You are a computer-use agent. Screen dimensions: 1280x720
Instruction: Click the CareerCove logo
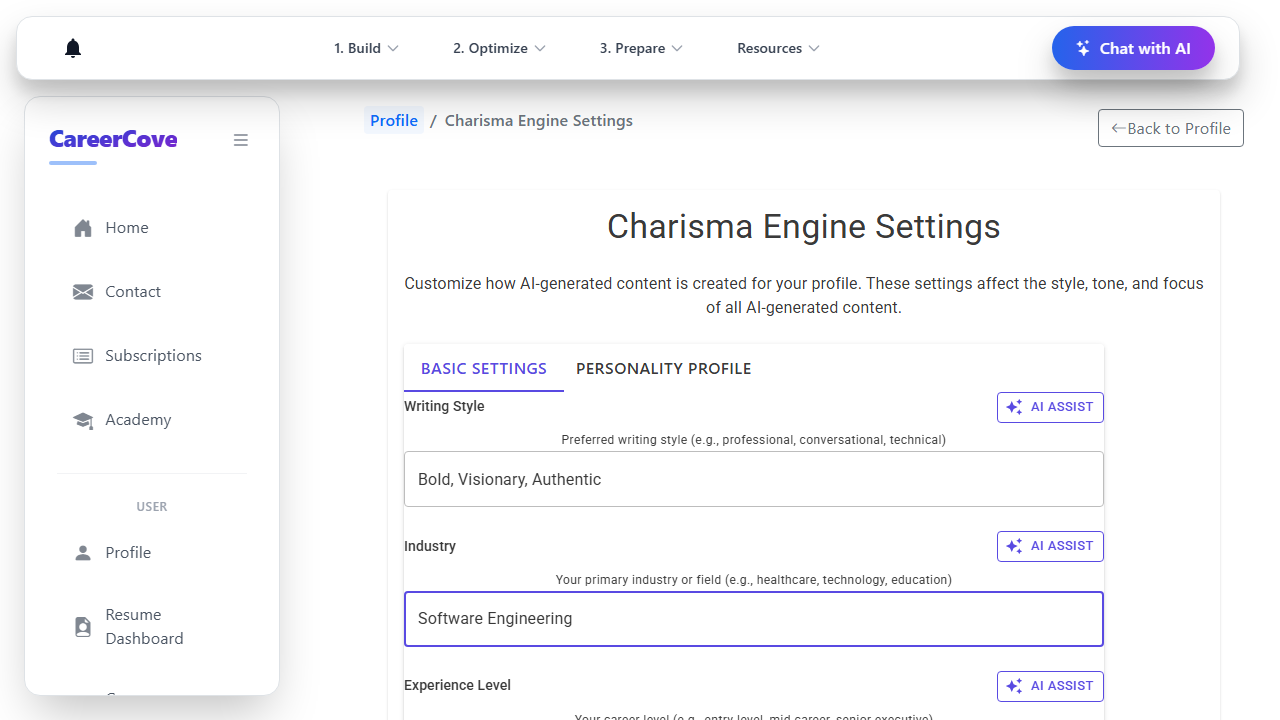coord(113,139)
